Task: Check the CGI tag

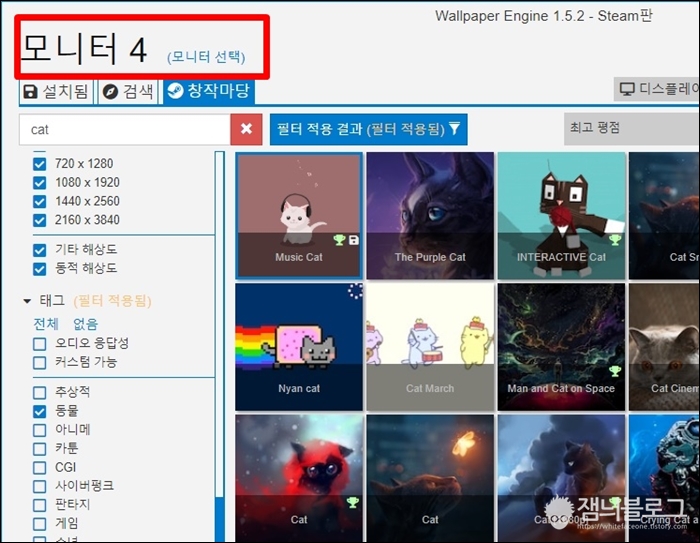Action: [40, 468]
